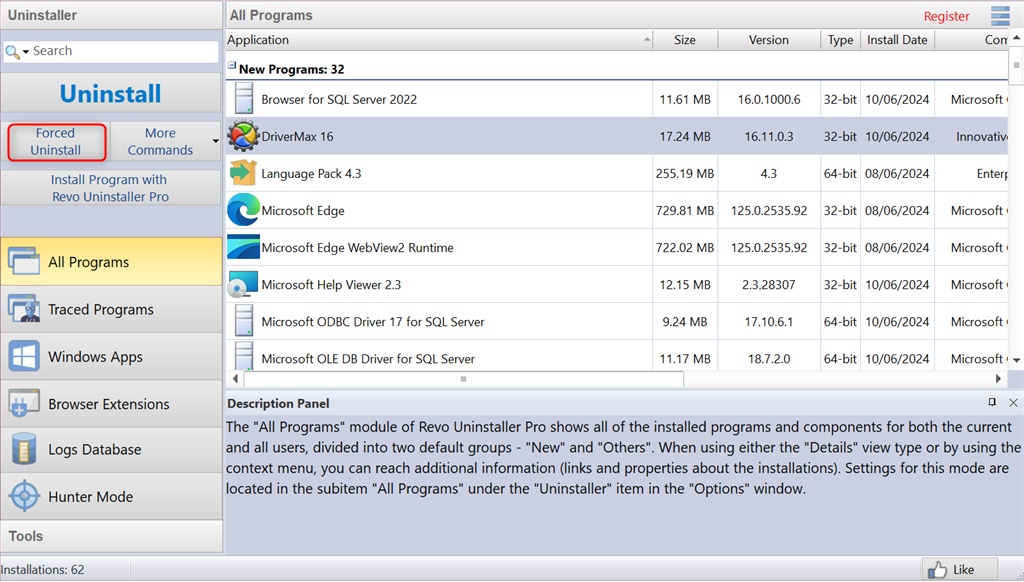Open the More Commands dropdown arrow
1024x582 pixels.
pos(216,141)
